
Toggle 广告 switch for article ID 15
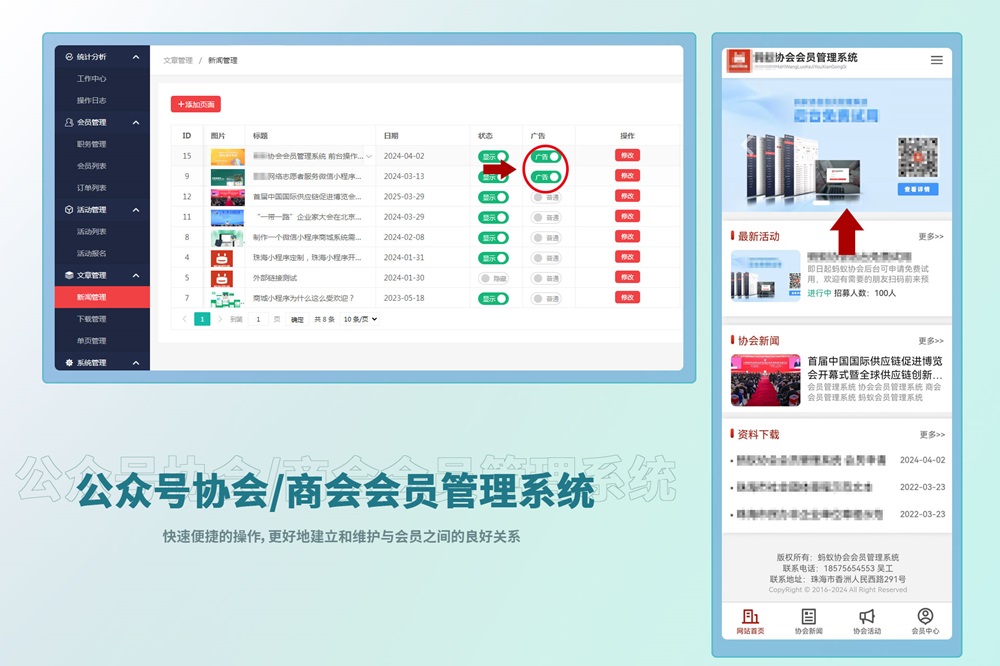point(546,156)
